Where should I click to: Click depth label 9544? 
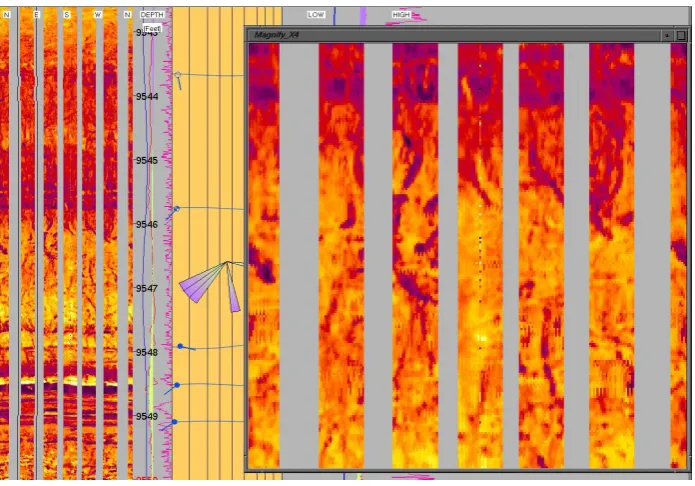[147, 96]
